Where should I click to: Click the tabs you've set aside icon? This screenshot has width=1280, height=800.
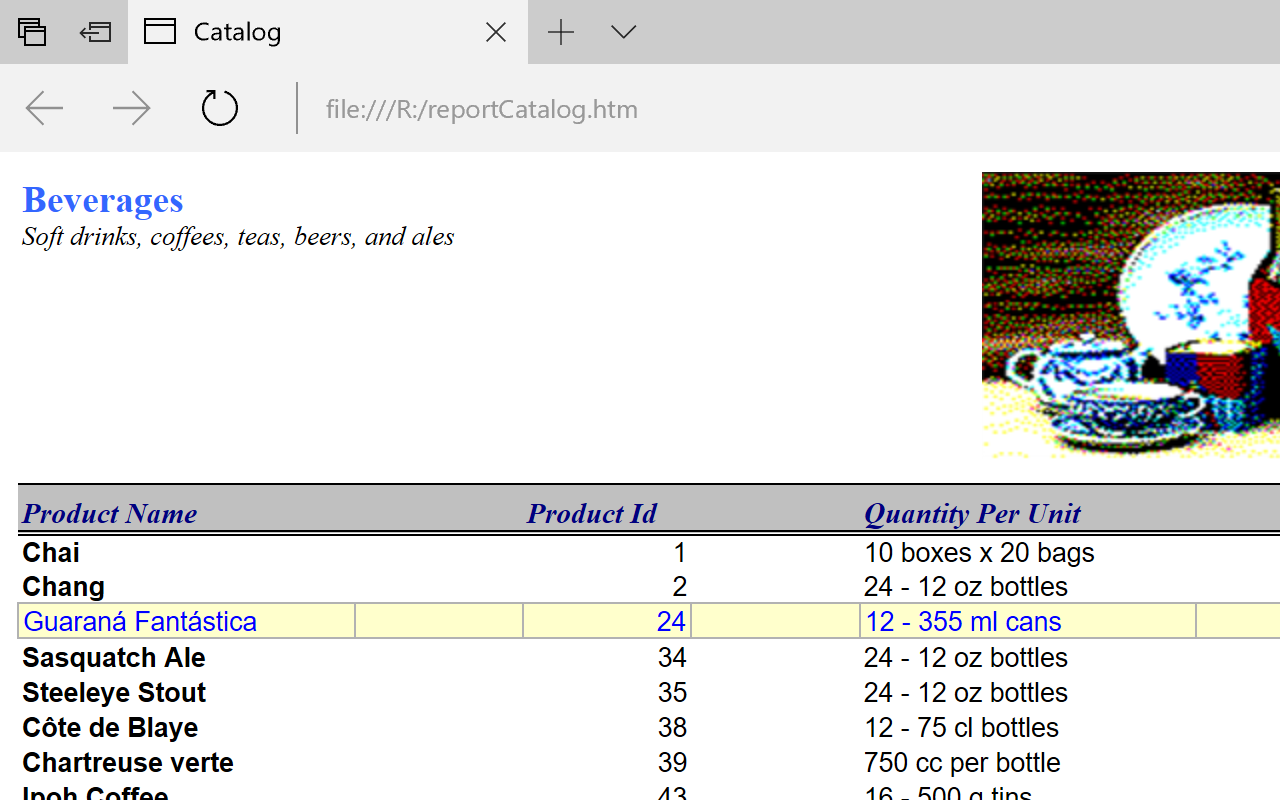(x=32, y=32)
